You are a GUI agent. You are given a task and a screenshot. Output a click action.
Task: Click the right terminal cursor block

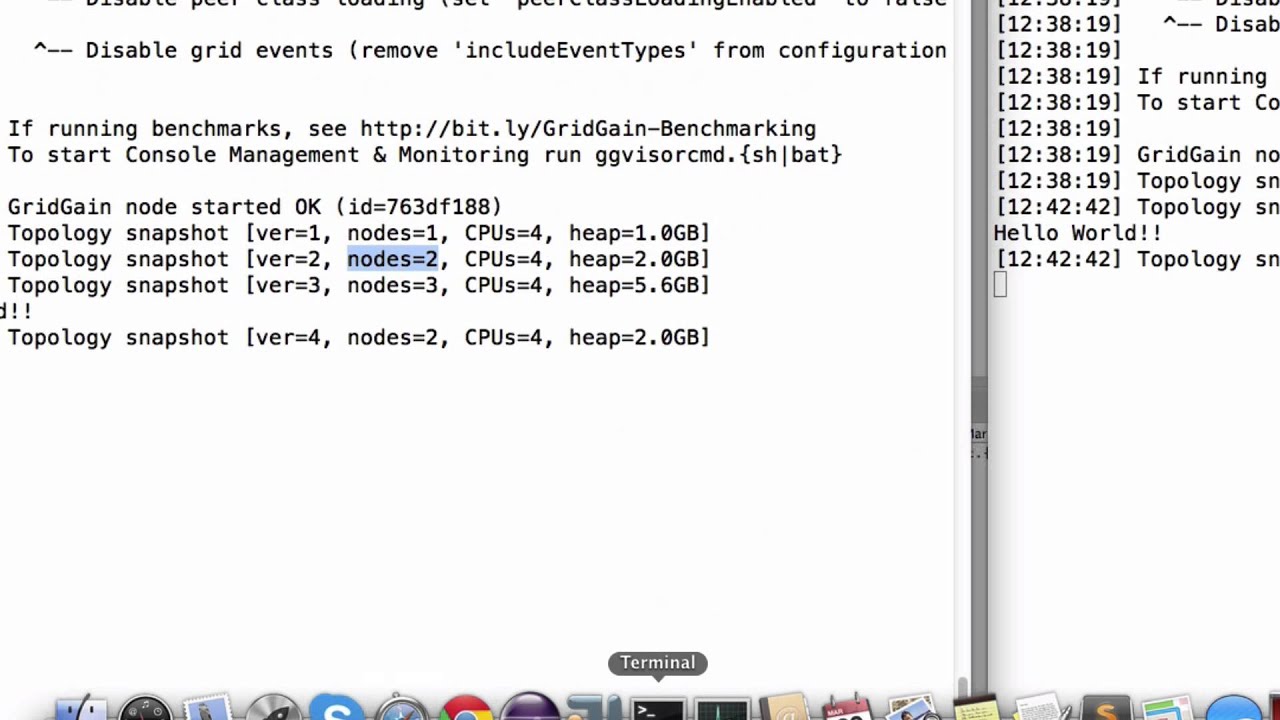pos(1001,285)
